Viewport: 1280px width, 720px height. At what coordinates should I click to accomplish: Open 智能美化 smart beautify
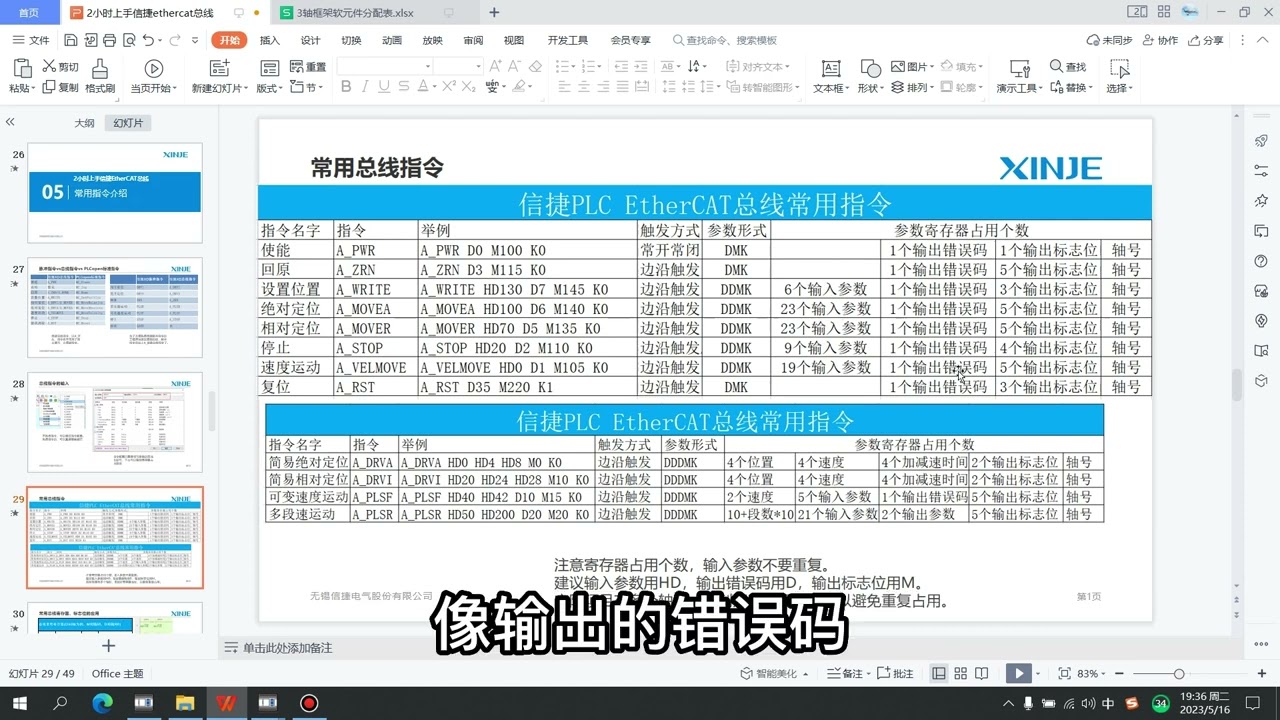774,674
